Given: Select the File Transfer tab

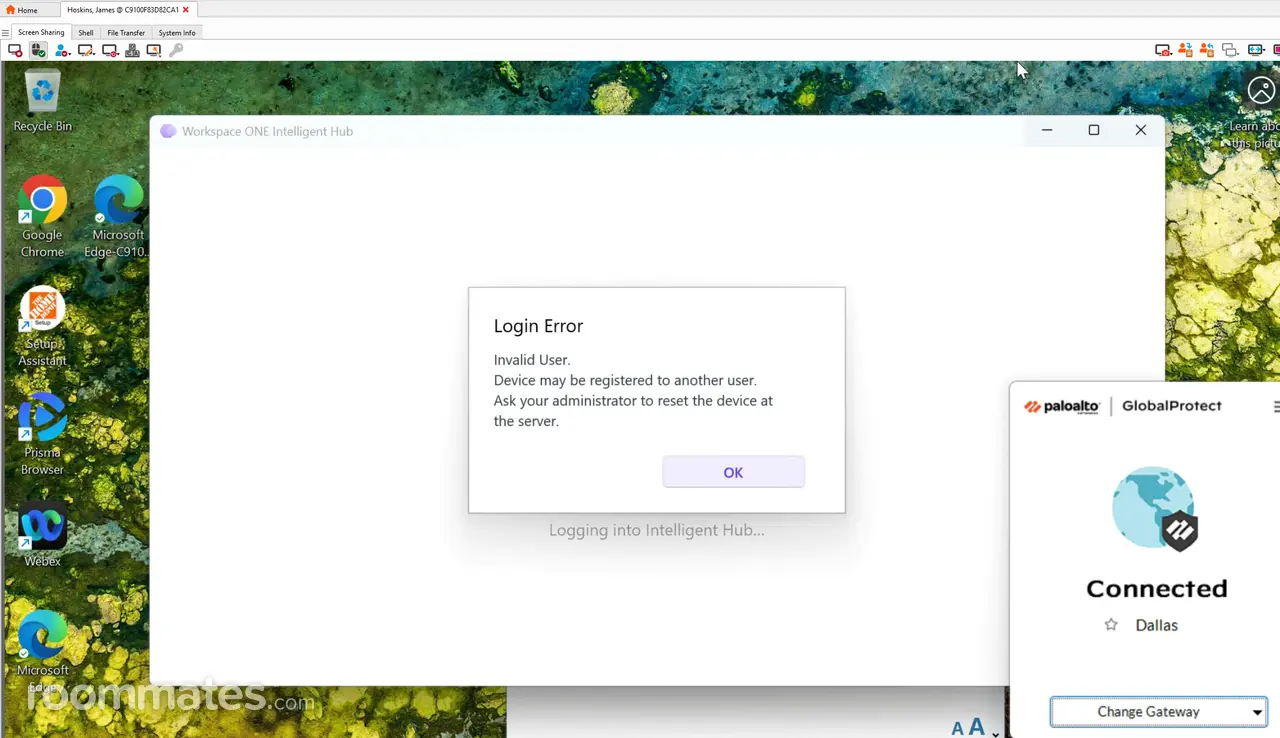Looking at the screenshot, I should 126,32.
